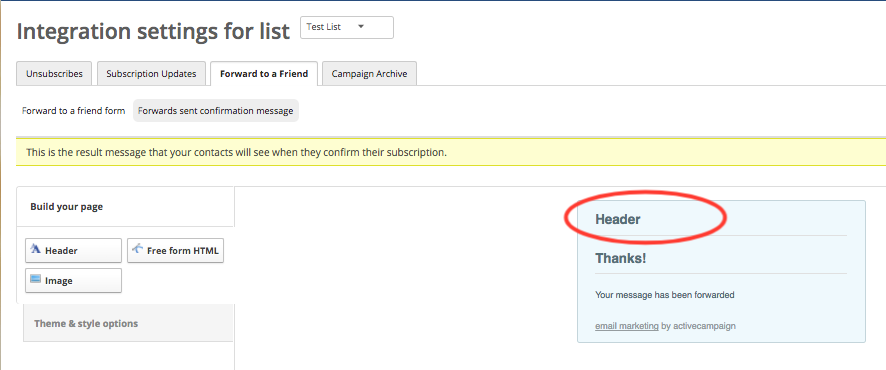Open Forward to a friend form subtab
Screen dimensions: 886x370
pos(73,111)
